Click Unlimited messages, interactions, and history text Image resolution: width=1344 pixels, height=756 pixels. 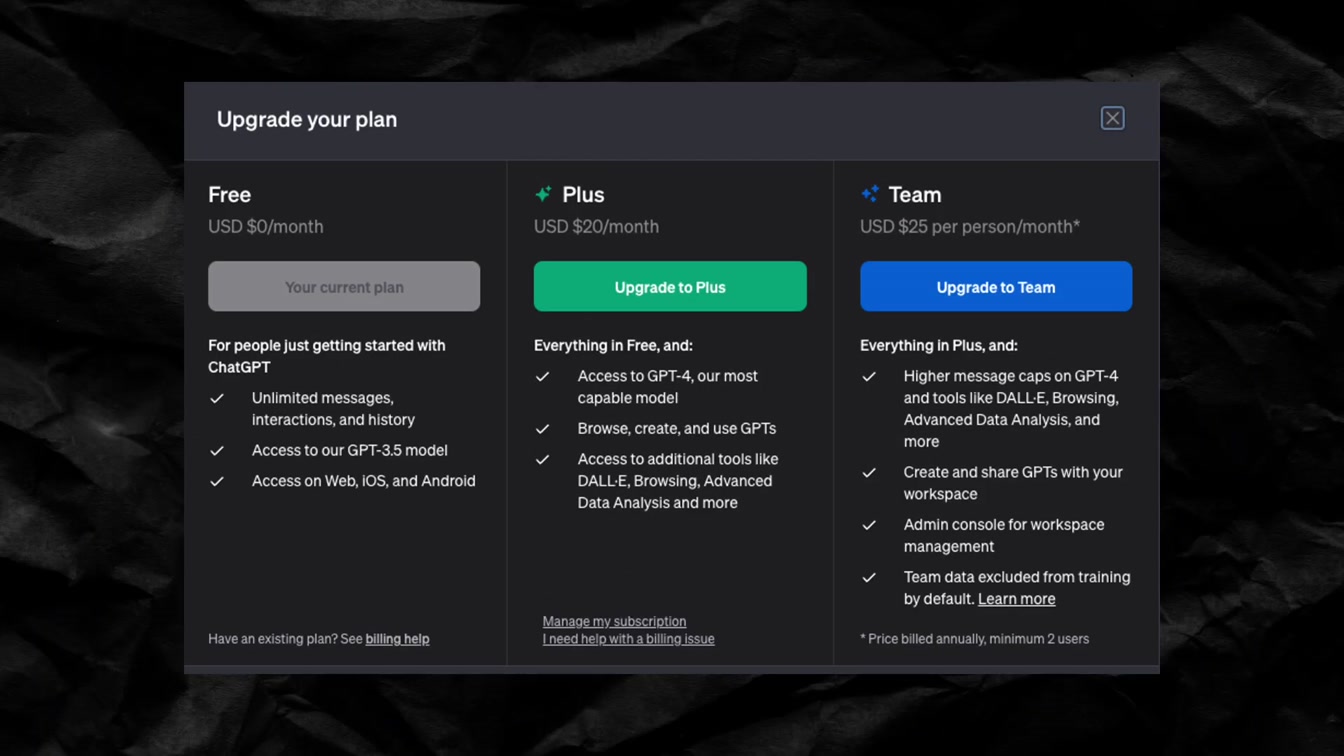click(x=333, y=409)
